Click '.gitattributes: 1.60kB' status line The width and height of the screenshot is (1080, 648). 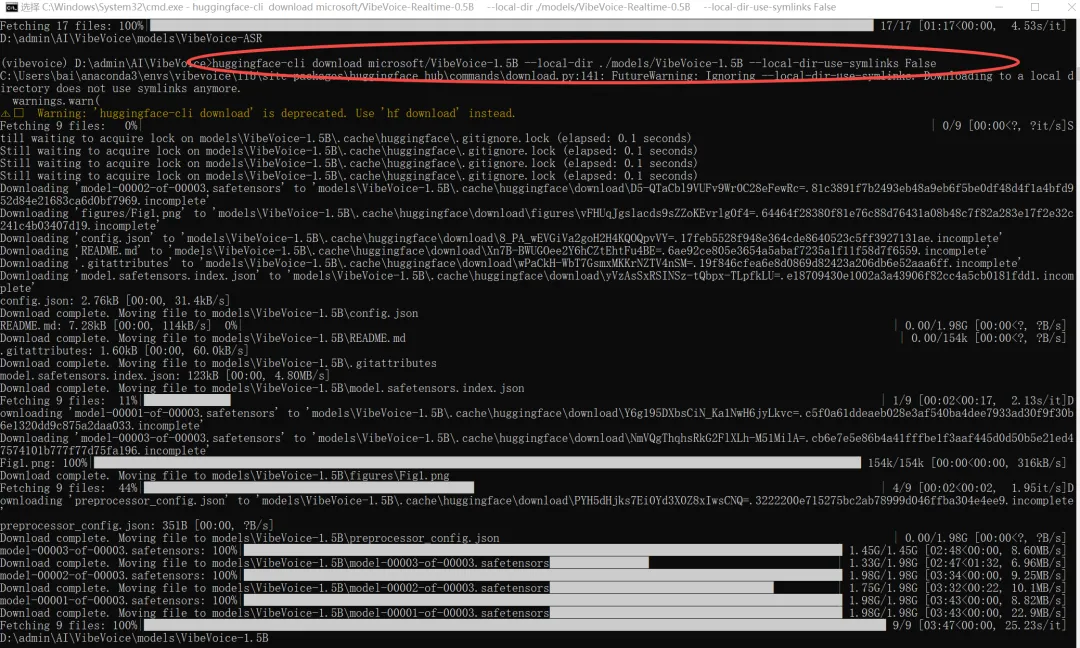tap(124, 351)
